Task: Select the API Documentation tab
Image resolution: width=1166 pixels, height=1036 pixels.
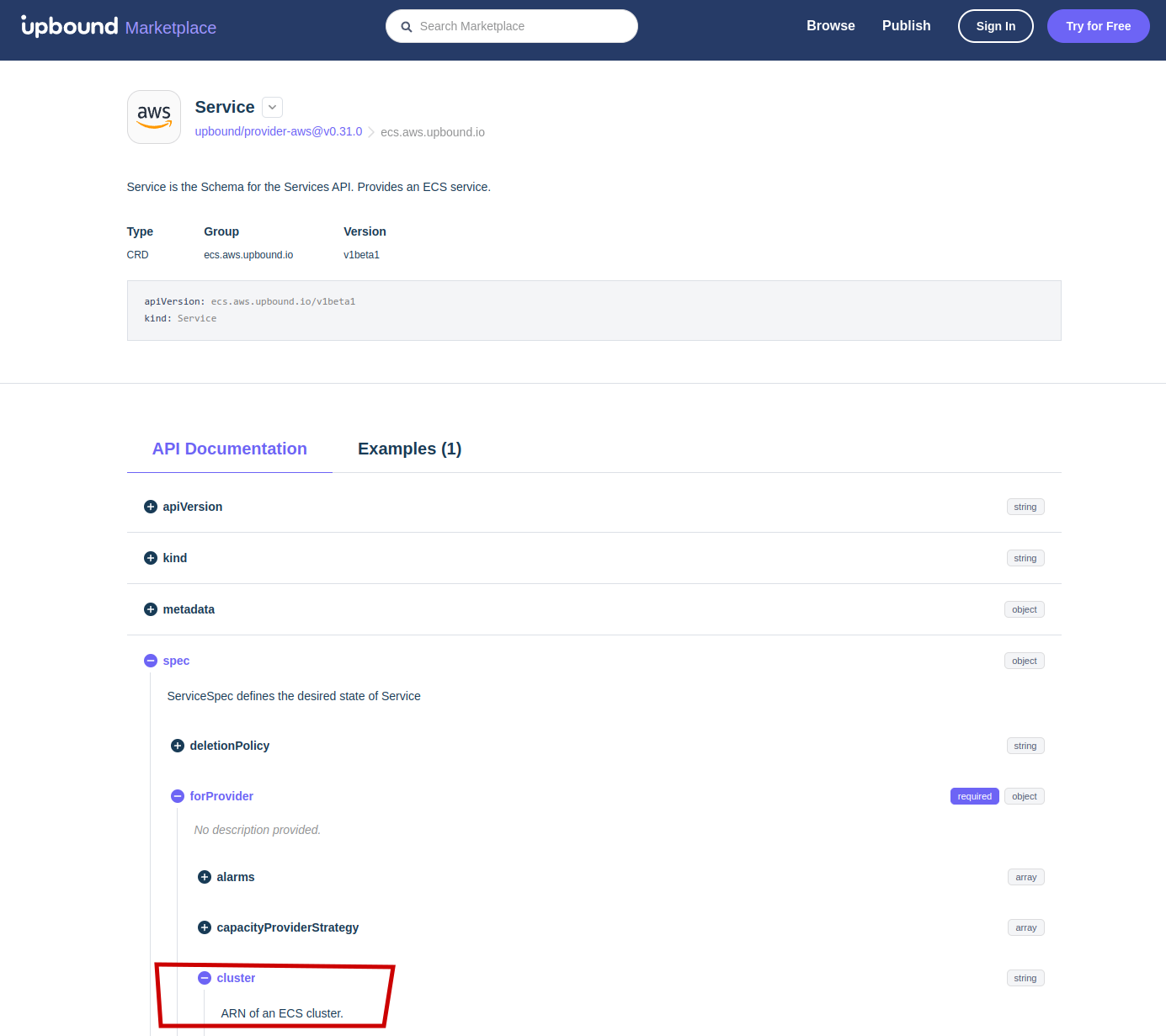Action: point(229,449)
